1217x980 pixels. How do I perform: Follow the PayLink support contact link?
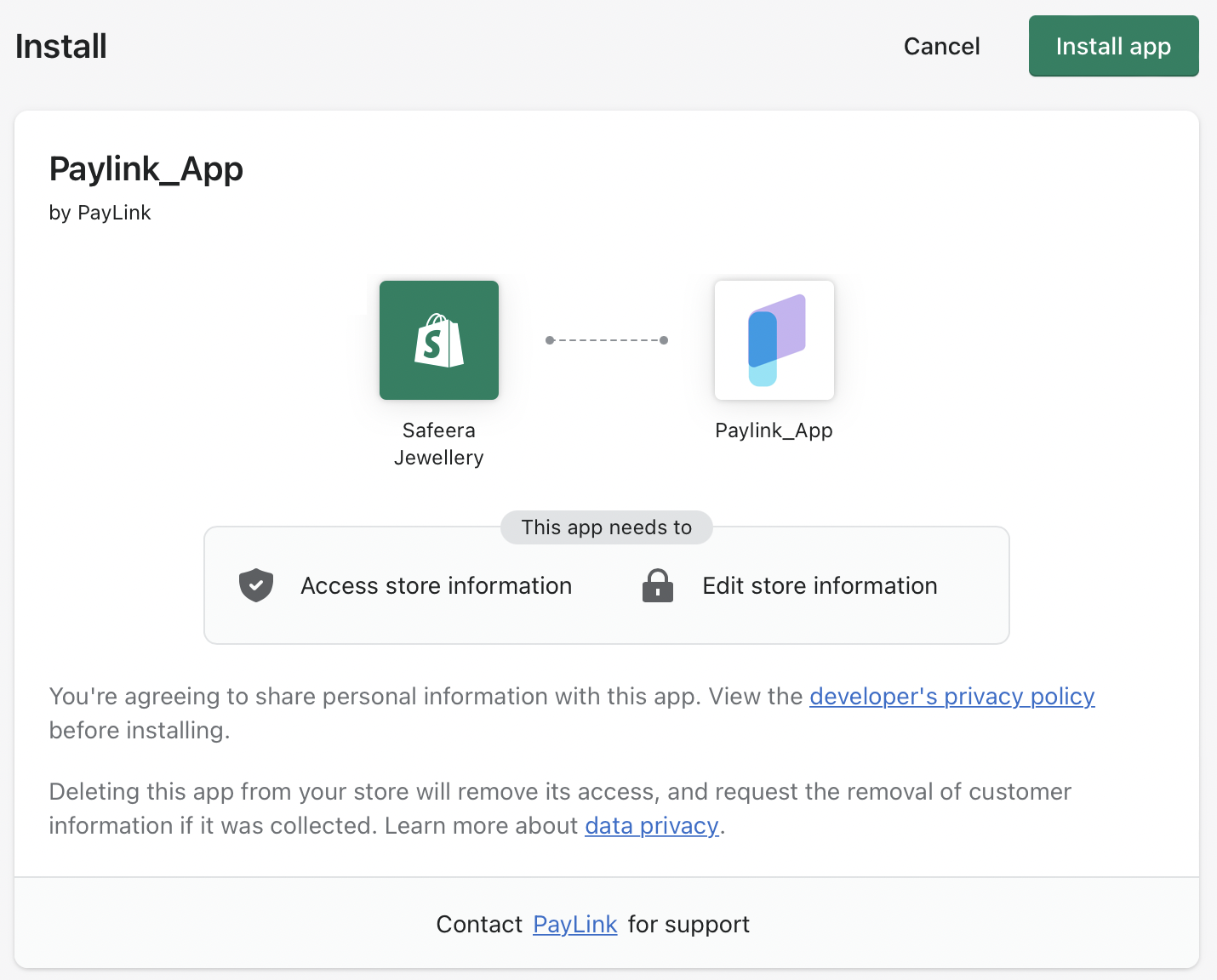[575, 924]
